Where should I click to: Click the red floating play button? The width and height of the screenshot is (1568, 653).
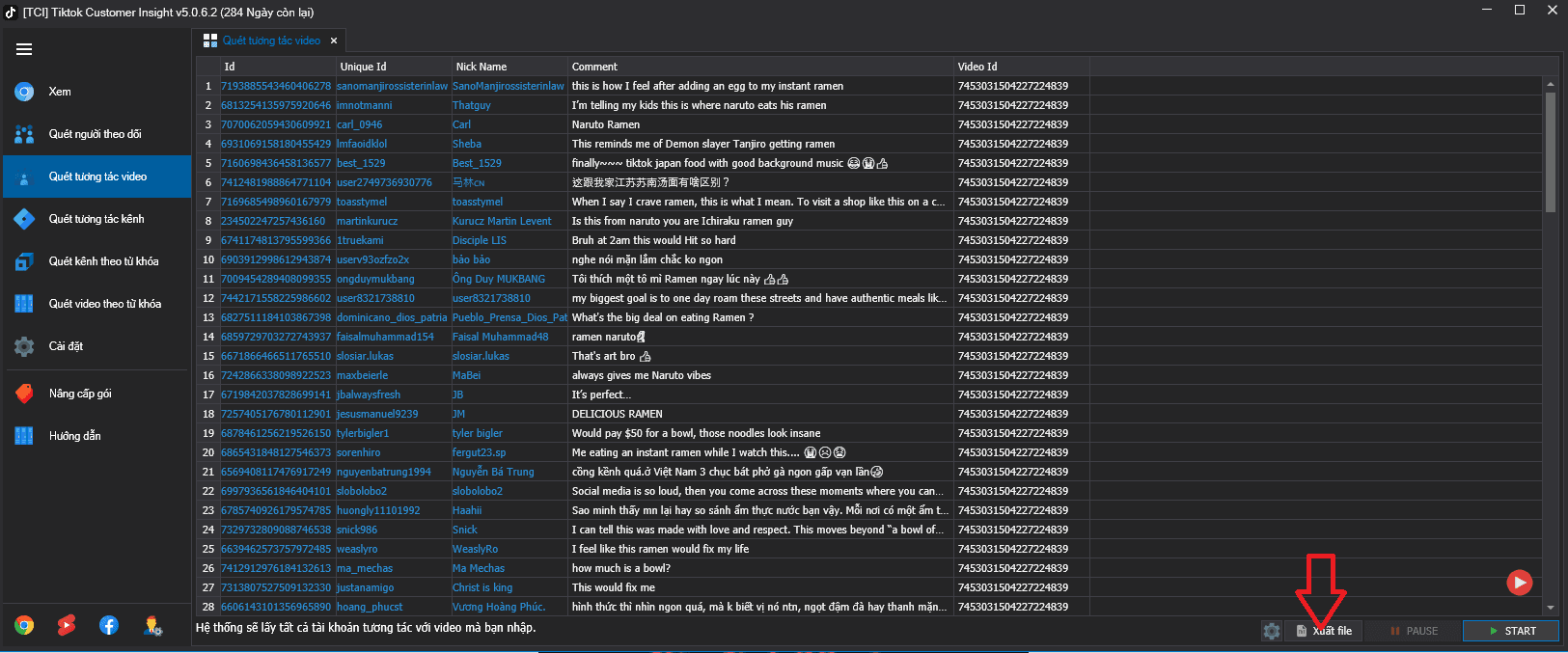(1519, 582)
